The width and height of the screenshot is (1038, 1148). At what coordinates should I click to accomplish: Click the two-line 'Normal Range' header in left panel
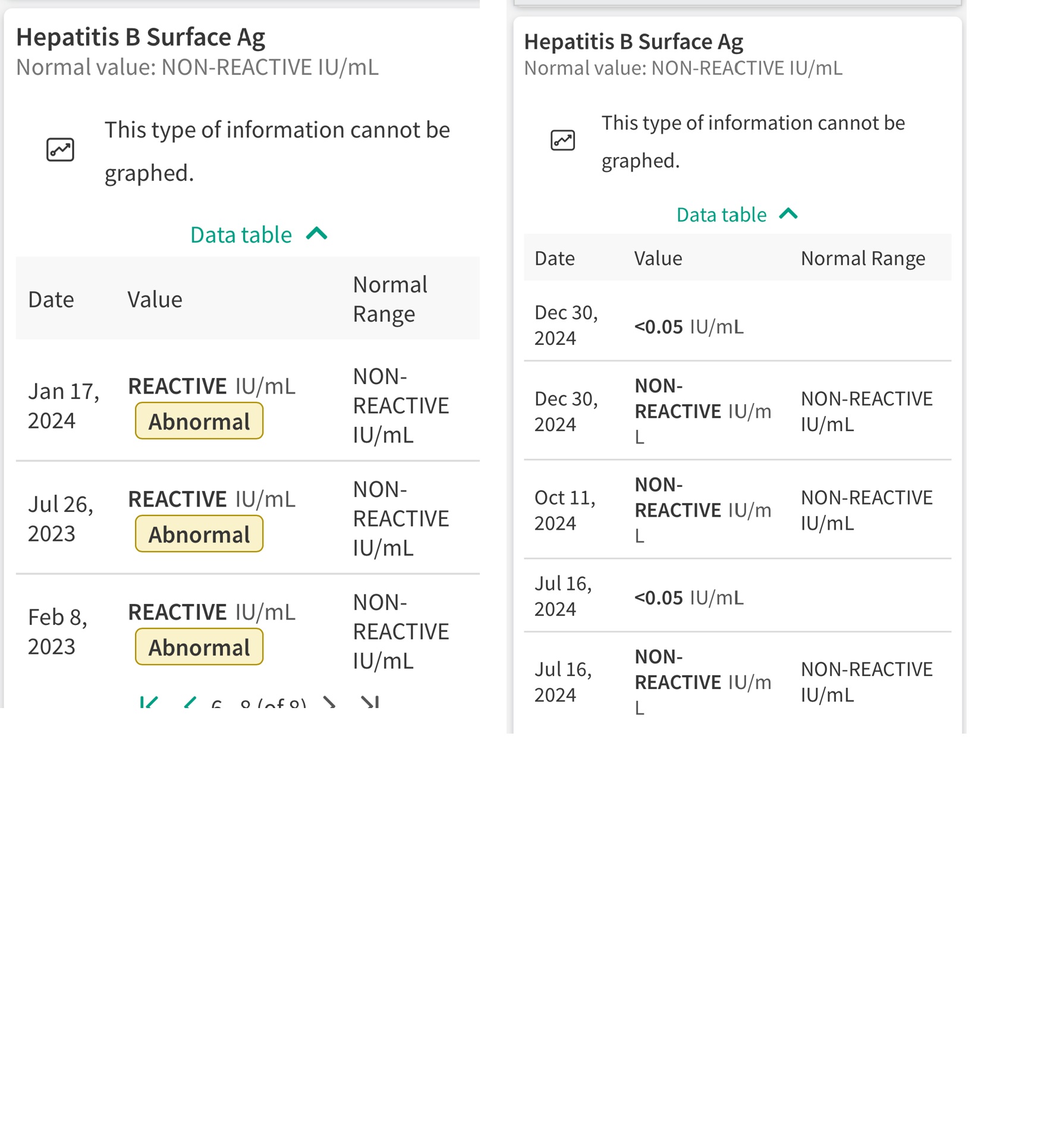pyautogui.click(x=390, y=300)
